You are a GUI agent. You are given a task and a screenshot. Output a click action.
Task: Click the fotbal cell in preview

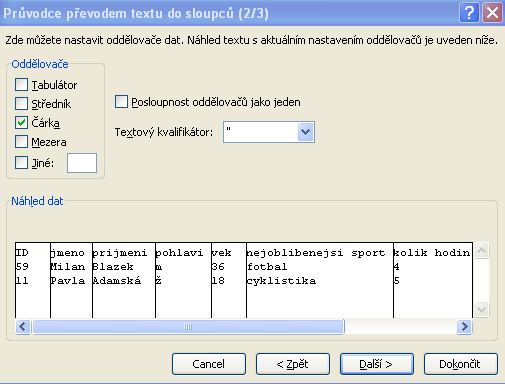click(x=267, y=267)
